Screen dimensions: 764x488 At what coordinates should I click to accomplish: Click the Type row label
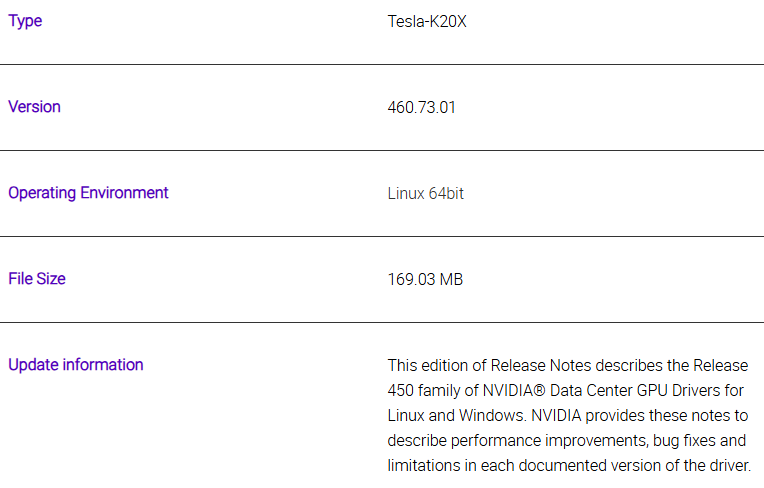pos(25,21)
